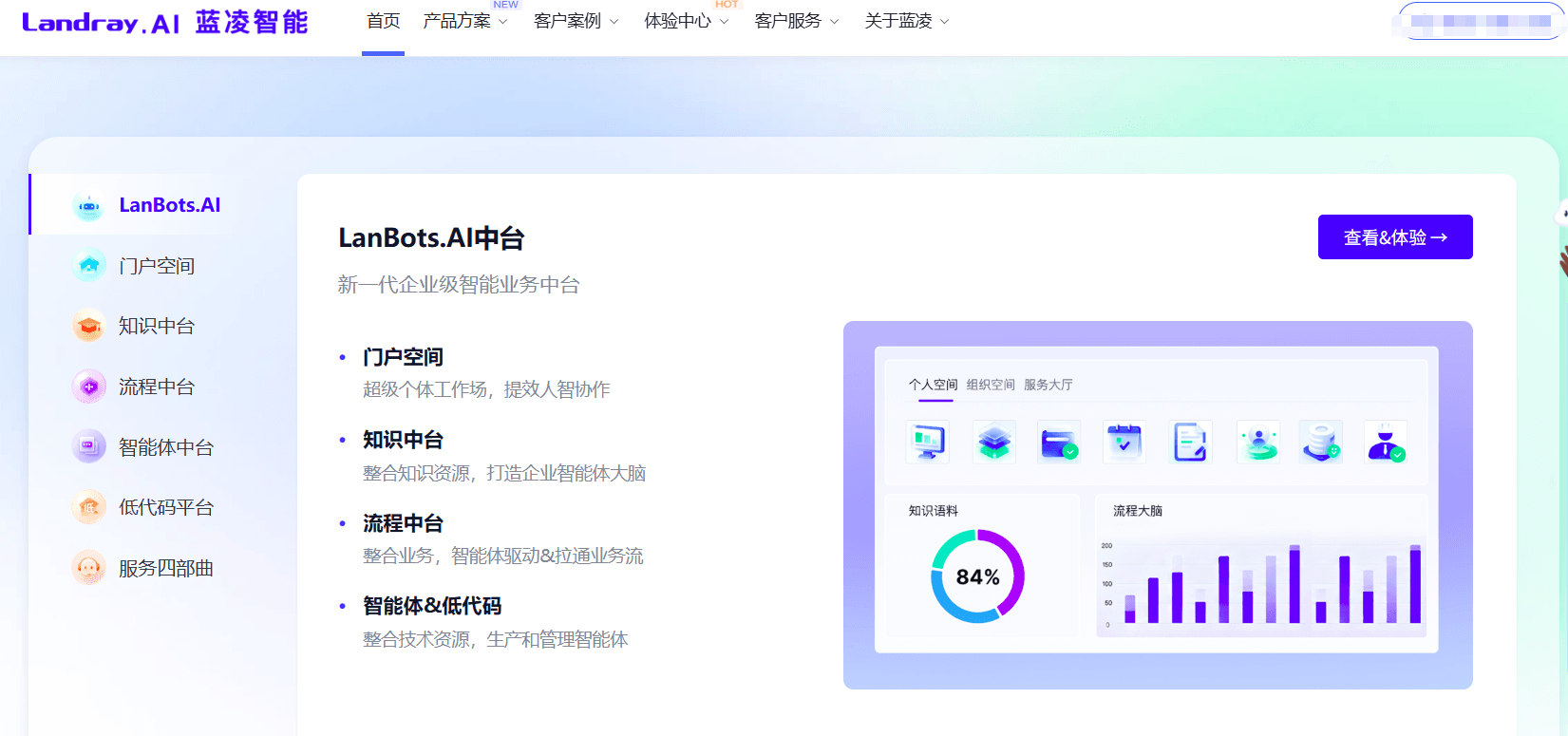
Task: Click the LanBots.AI中台 heading
Action: pyautogui.click(x=431, y=238)
